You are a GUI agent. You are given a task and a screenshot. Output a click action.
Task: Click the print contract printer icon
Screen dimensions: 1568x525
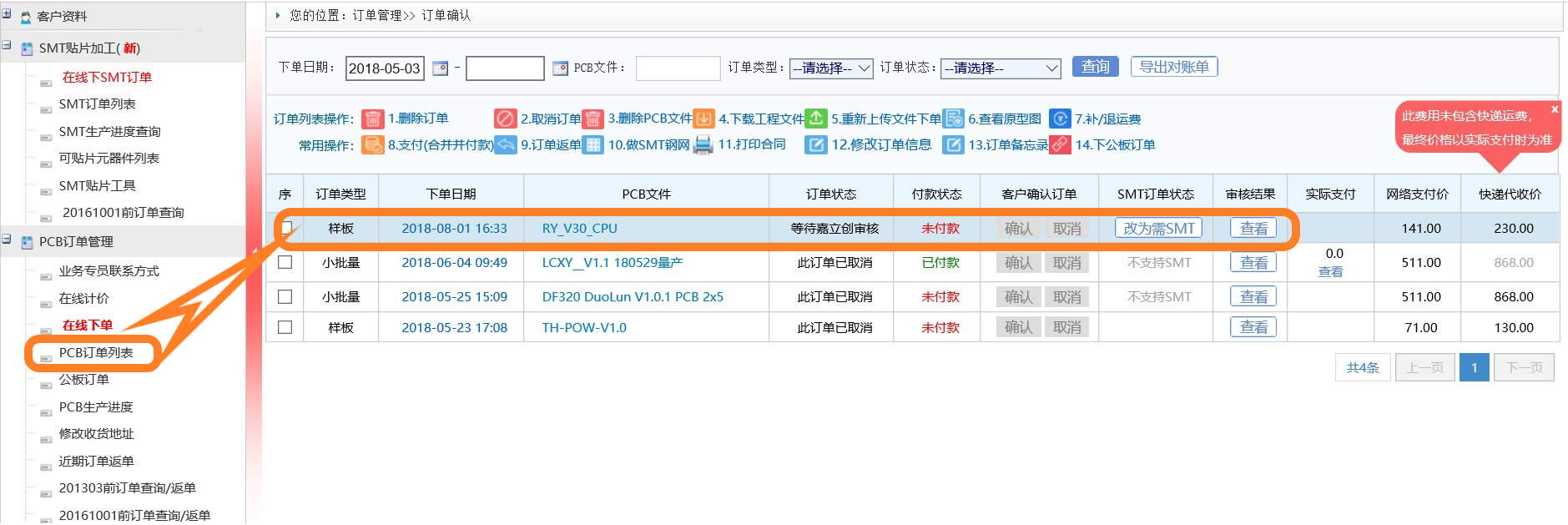coord(703,145)
